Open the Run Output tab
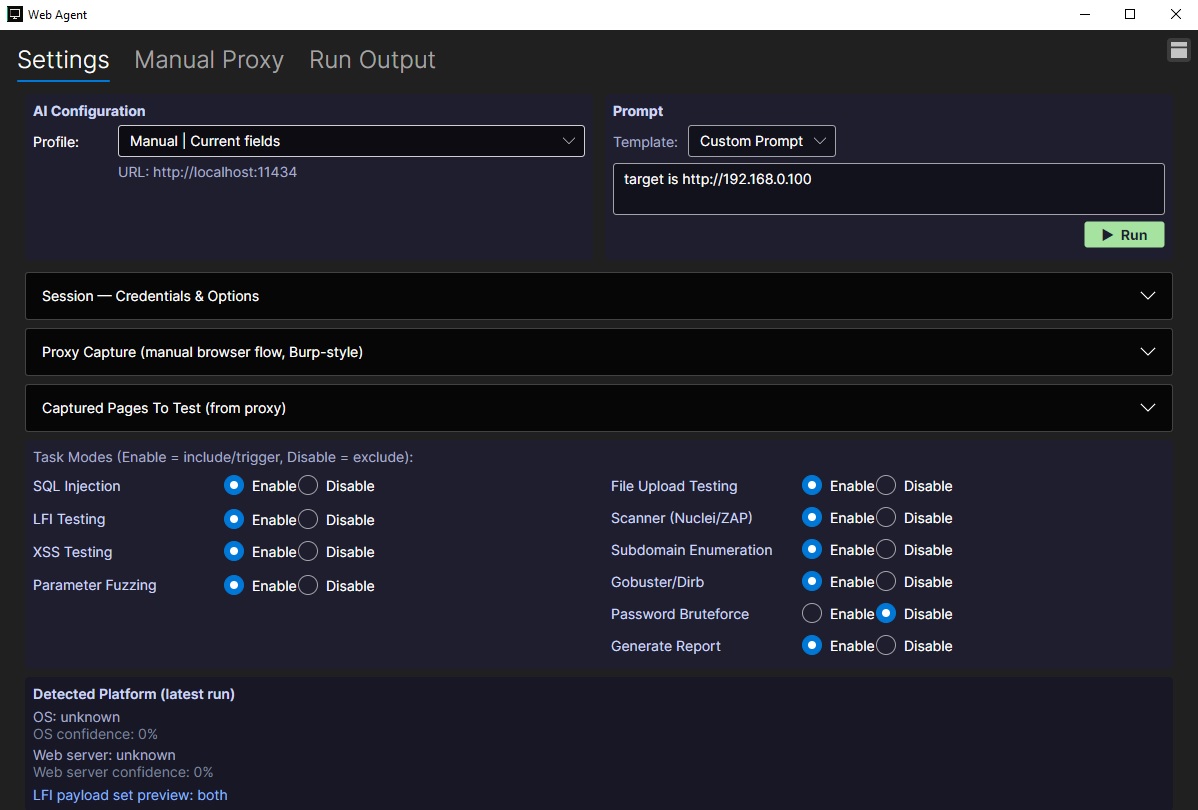The width and height of the screenshot is (1198, 810). click(372, 60)
